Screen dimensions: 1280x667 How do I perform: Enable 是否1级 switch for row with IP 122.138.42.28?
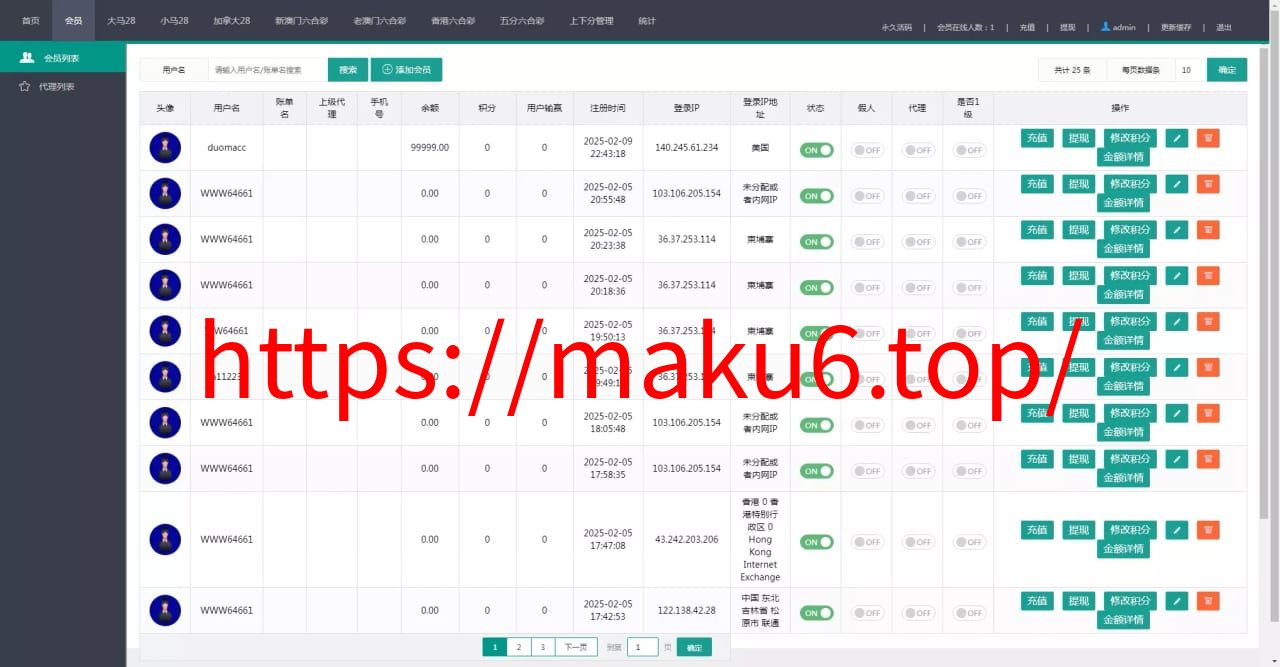(969, 613)
